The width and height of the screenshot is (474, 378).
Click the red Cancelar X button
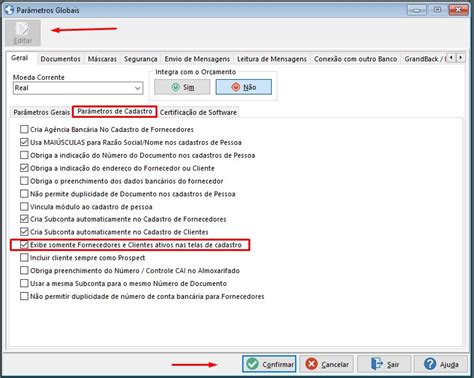[x=326, y=364]
